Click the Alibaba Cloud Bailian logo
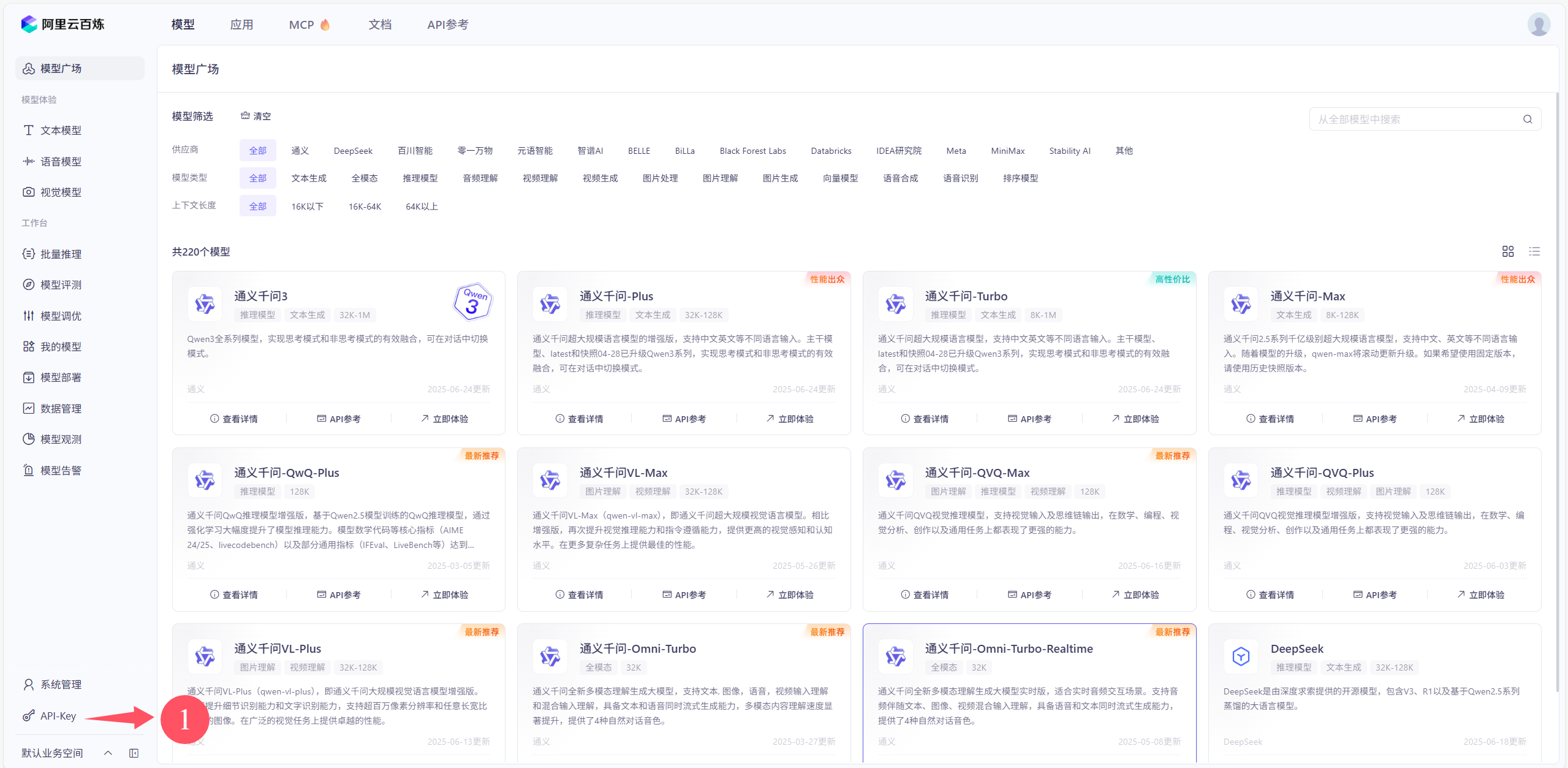1568x768 pixels. [x=62, y=25]
